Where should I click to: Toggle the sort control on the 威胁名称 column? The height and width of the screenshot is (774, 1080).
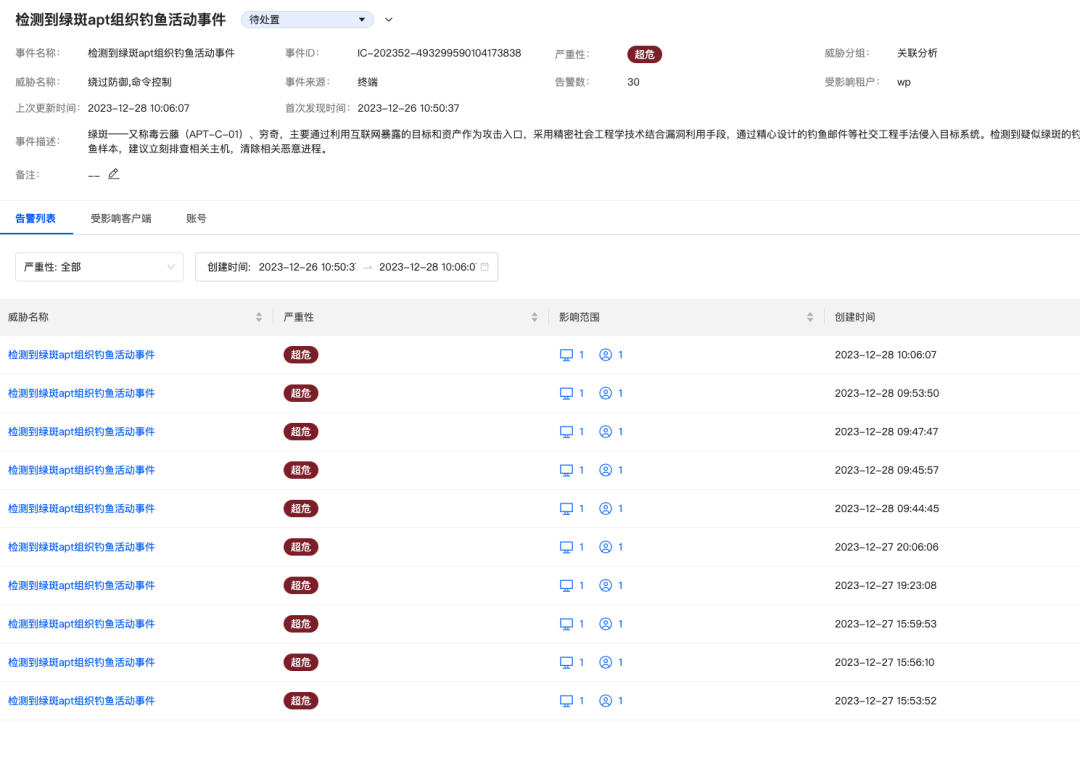(259, 317)
